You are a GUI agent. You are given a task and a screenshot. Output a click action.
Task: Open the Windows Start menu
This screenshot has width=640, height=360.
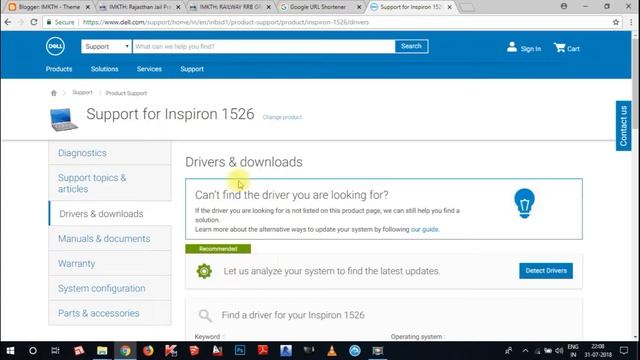[10, 351]
